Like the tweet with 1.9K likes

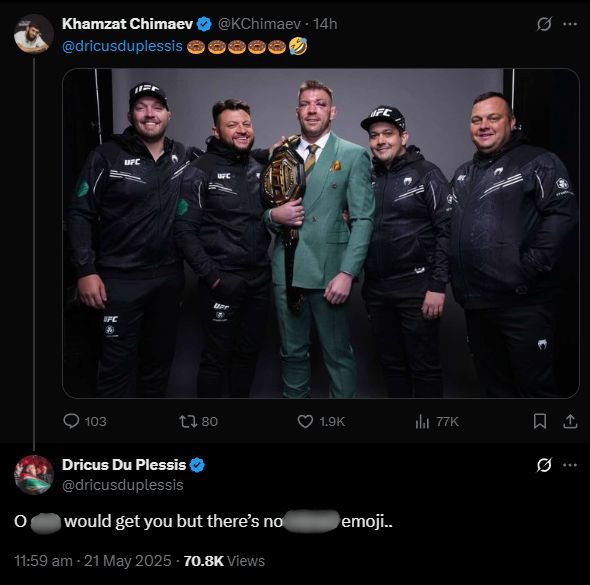pos(321,421)
